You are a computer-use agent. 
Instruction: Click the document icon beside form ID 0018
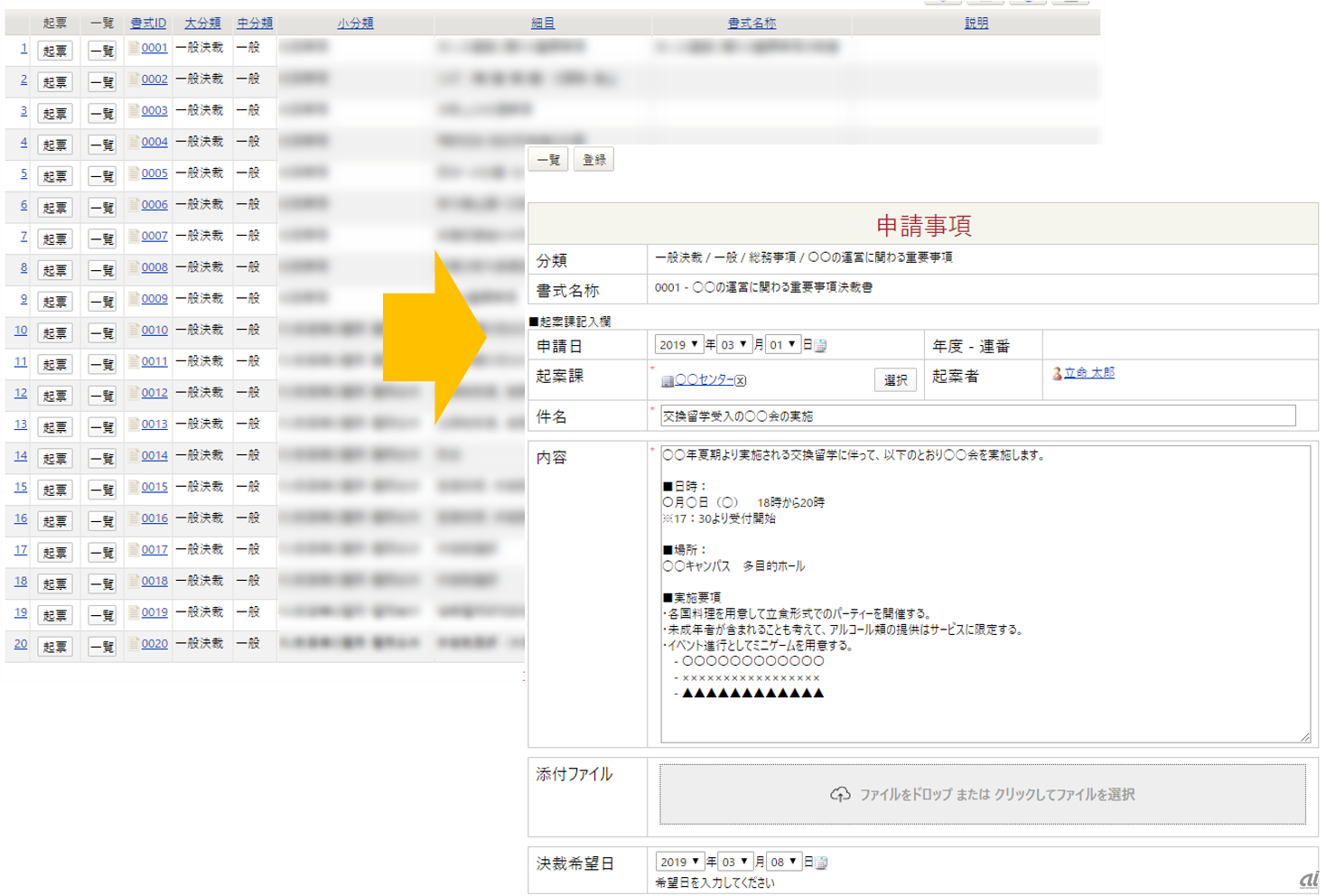click(x=134, y=581)
